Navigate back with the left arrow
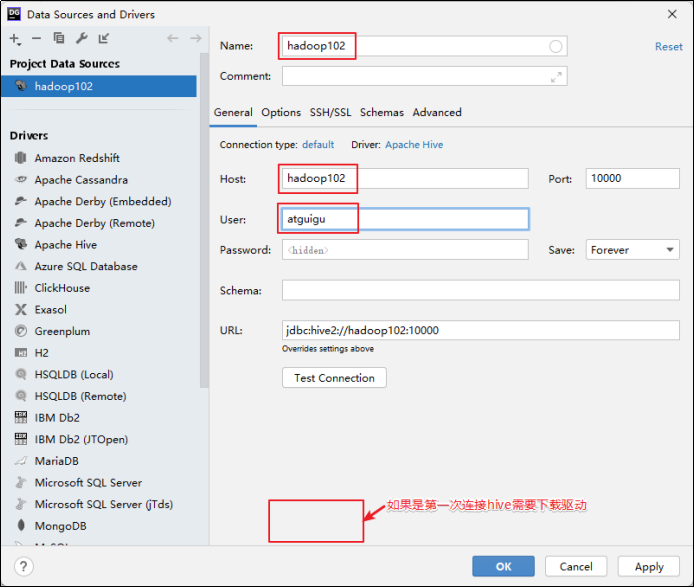The image size is (695, 588). point(172,39)
